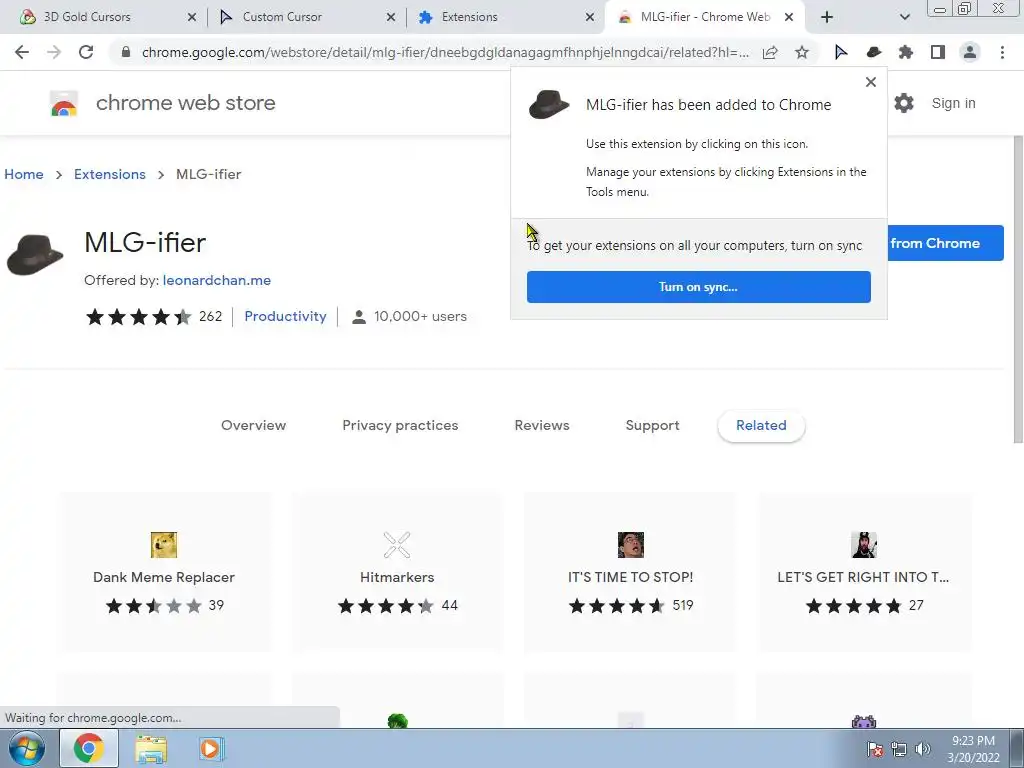Click Remove from Chrome button
Image resolution: width=1024 pixels, height=768 pixels.
tap(946, 243)
